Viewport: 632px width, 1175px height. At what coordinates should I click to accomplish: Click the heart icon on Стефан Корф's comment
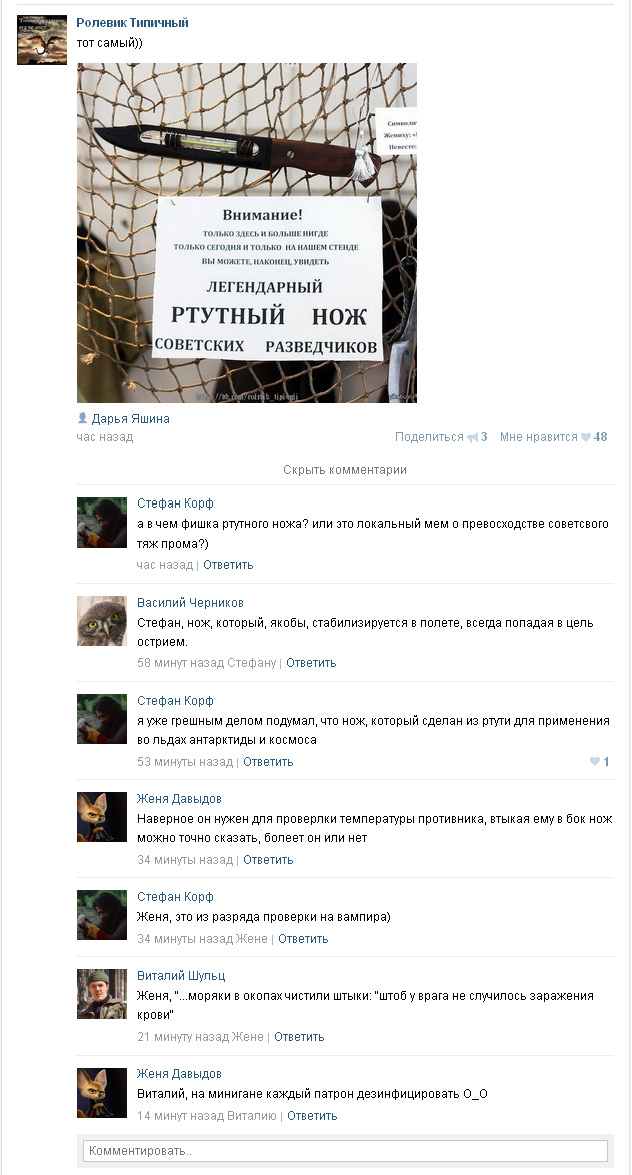[x=595, y=761]
